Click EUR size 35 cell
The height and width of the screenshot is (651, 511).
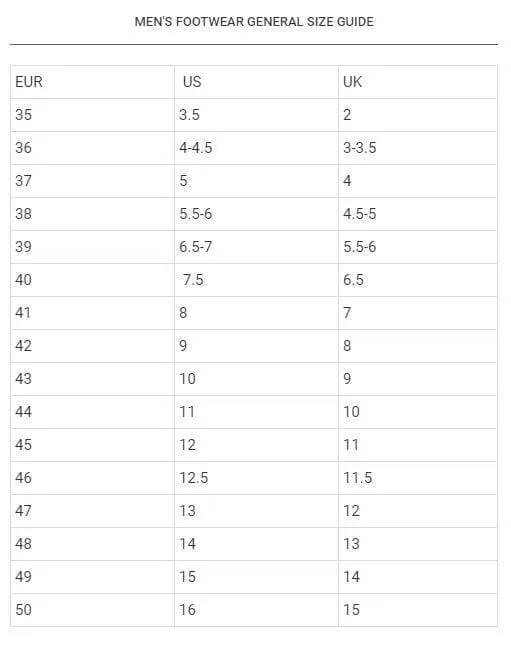92,115
